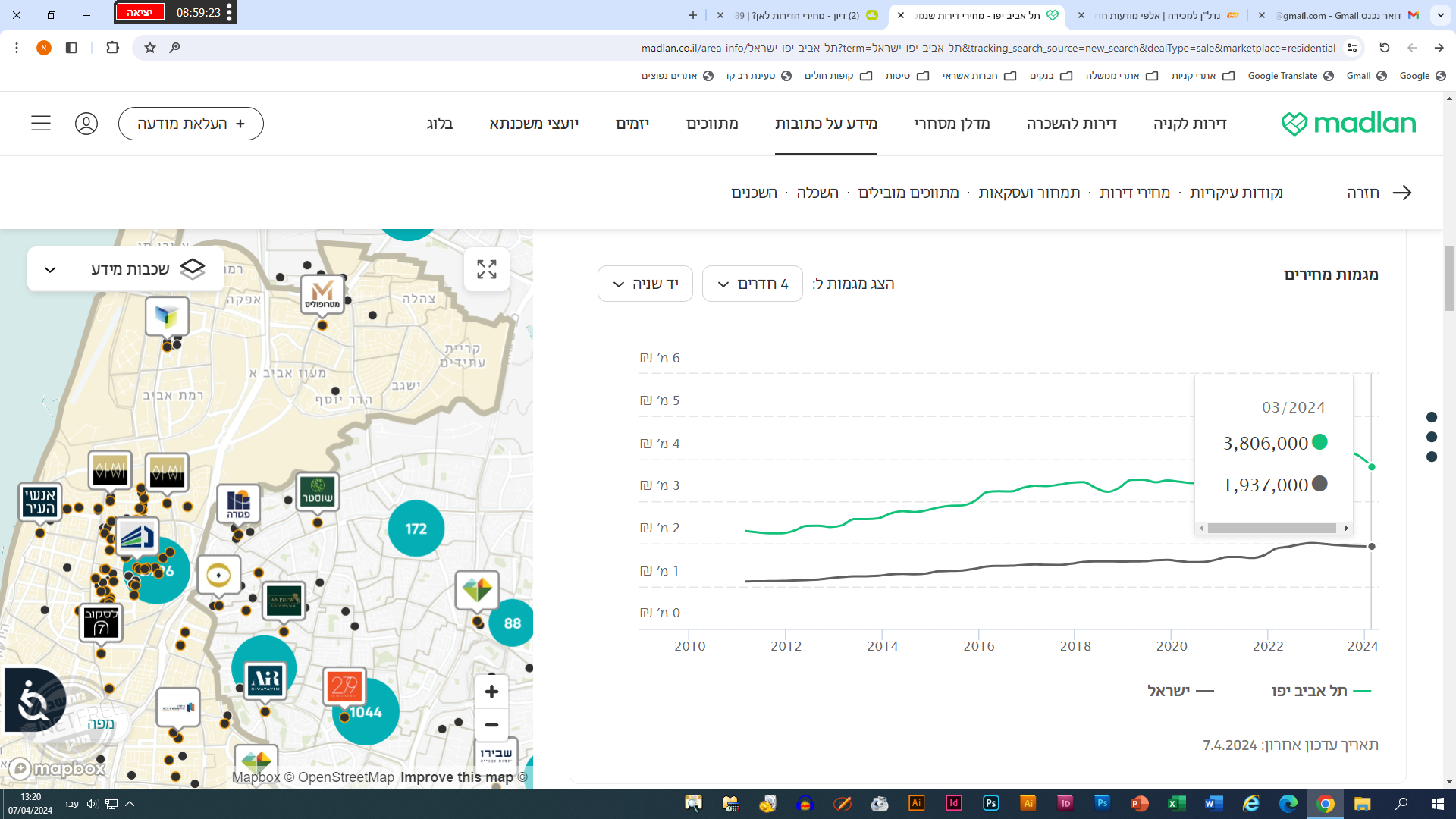Open the Improve this map link
The width and height of the screenshot is (1456, 819).
pyautogui.click(x=457, y=777)
